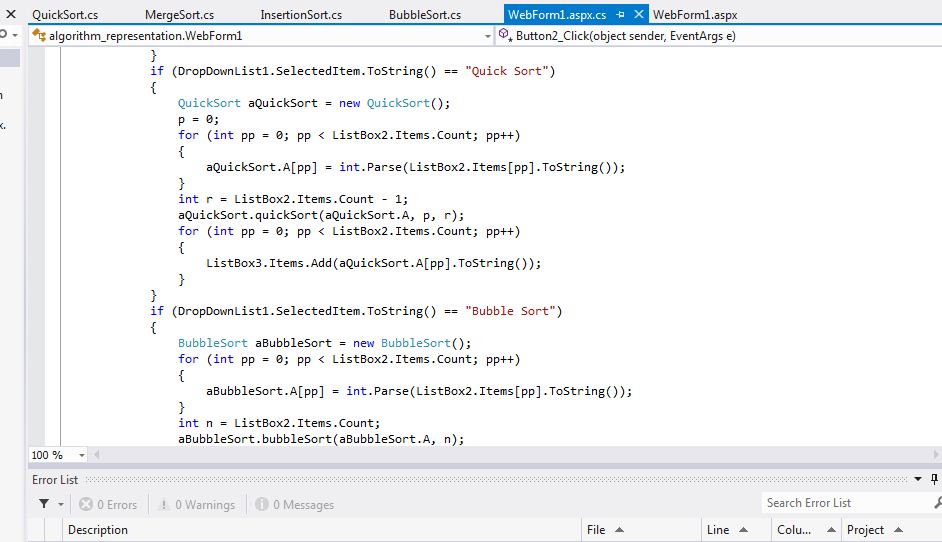
Task: Click the line aBubbleSort.bubbleSort(aBubbleSort.A, n);
Action: [321, 439]
